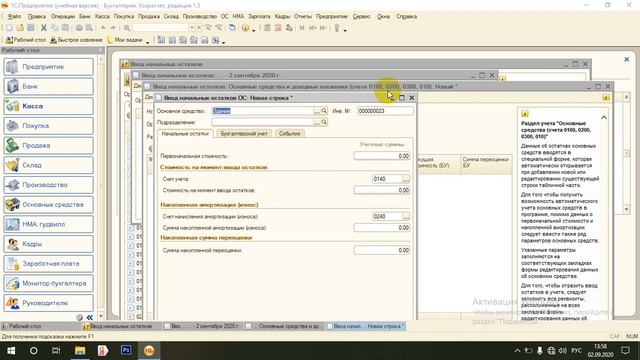Open the calendar toolbar icon
640x360 pixels.
[x=278, y=28]
